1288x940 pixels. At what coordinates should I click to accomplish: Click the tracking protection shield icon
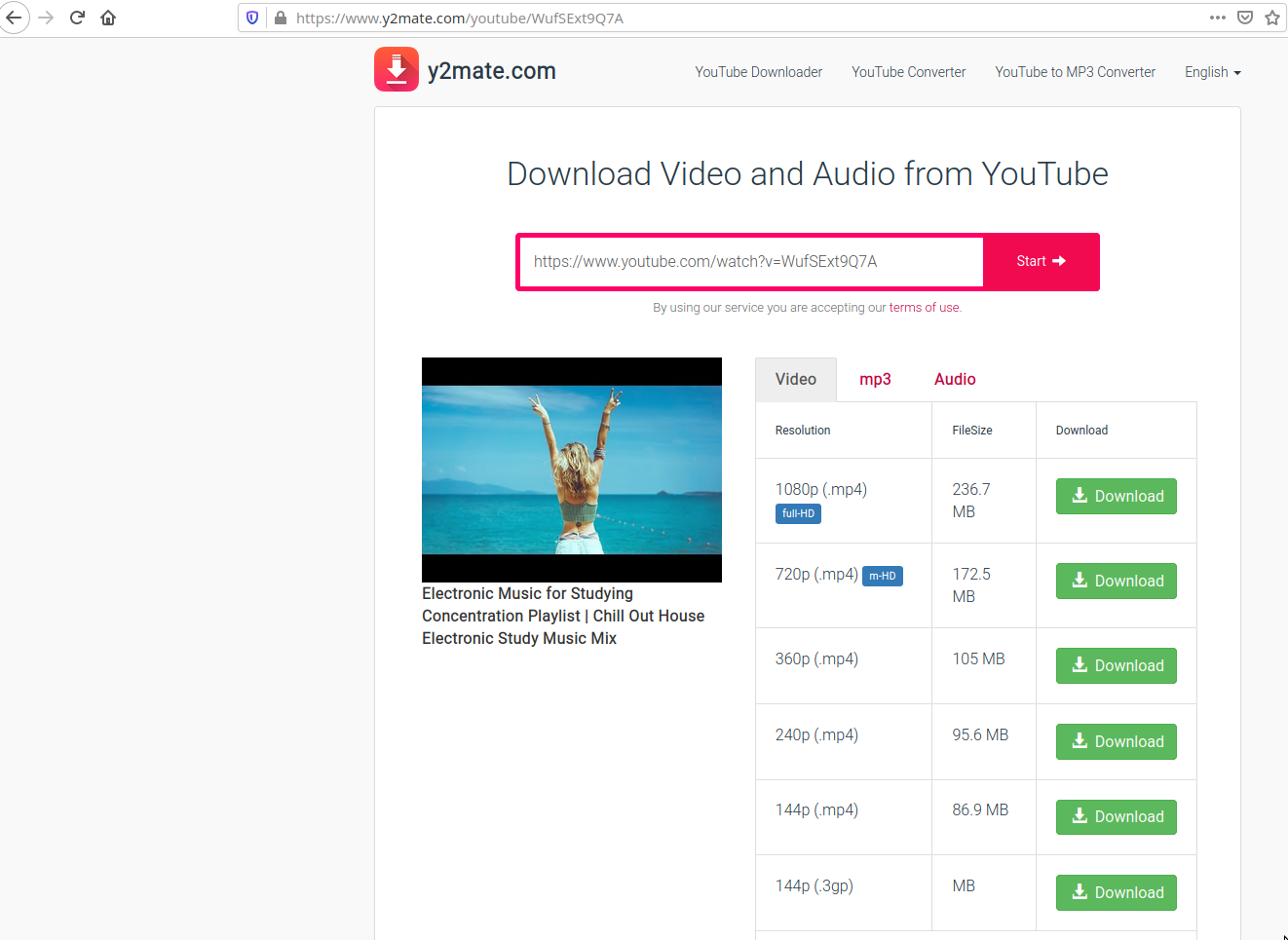pos(252,18)
